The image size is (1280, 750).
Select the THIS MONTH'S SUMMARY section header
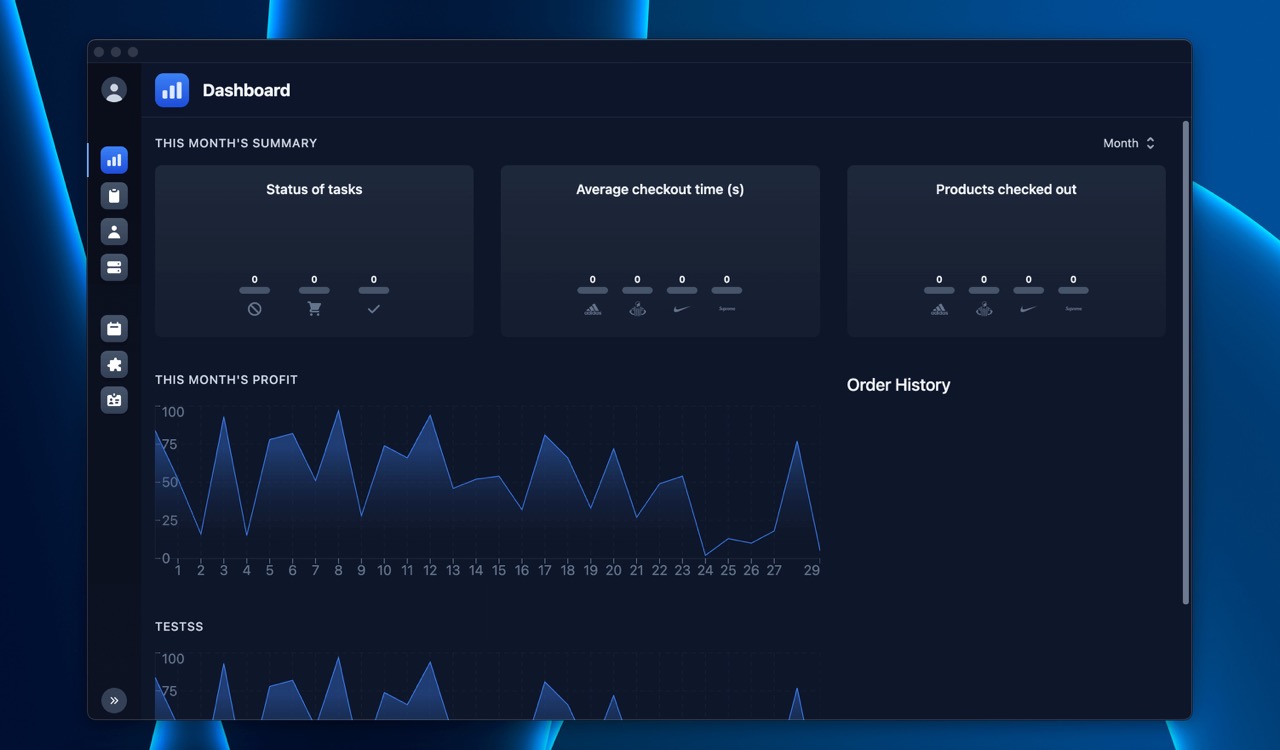click(236, 143)
